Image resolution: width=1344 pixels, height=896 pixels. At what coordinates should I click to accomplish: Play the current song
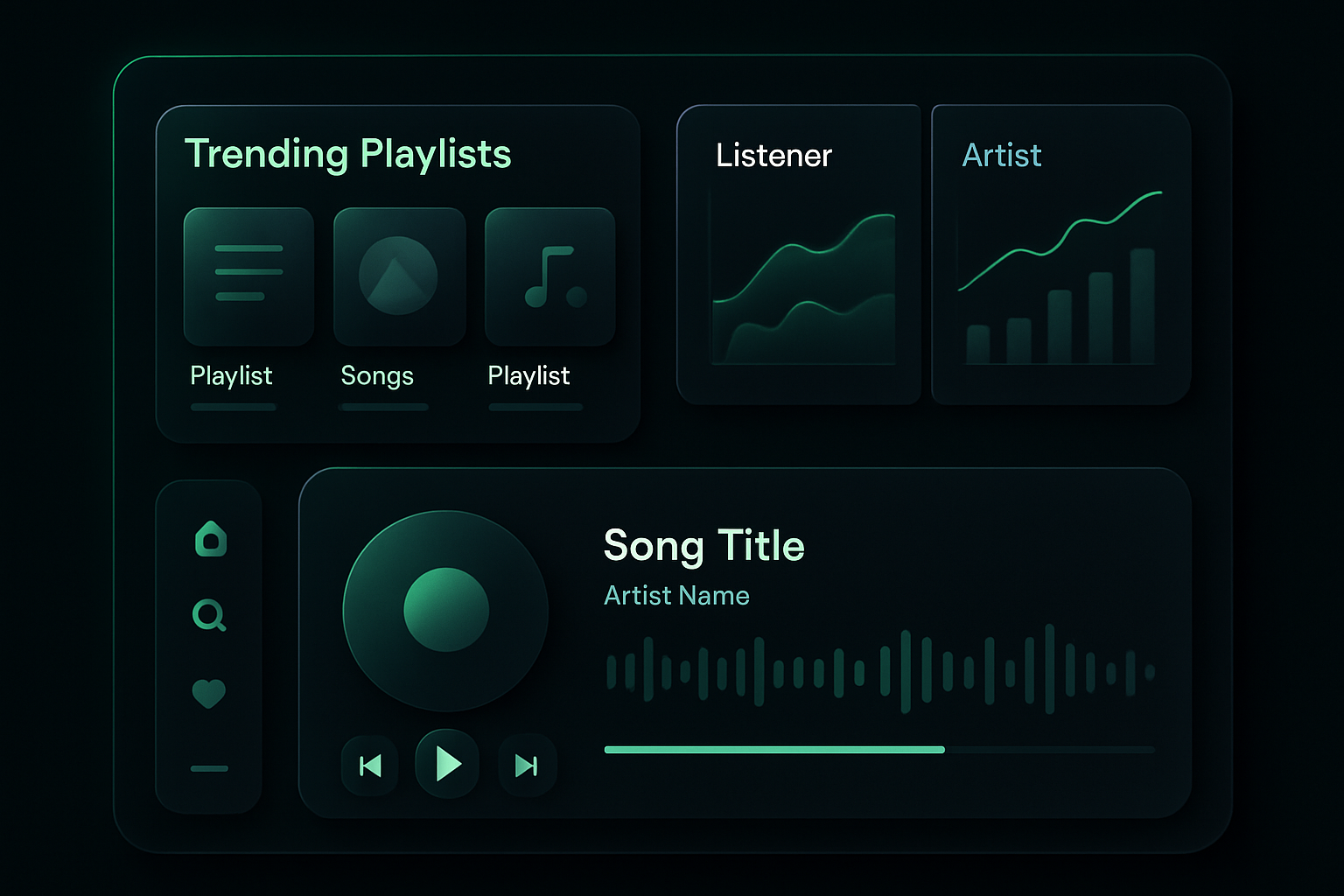click(447, 764)
